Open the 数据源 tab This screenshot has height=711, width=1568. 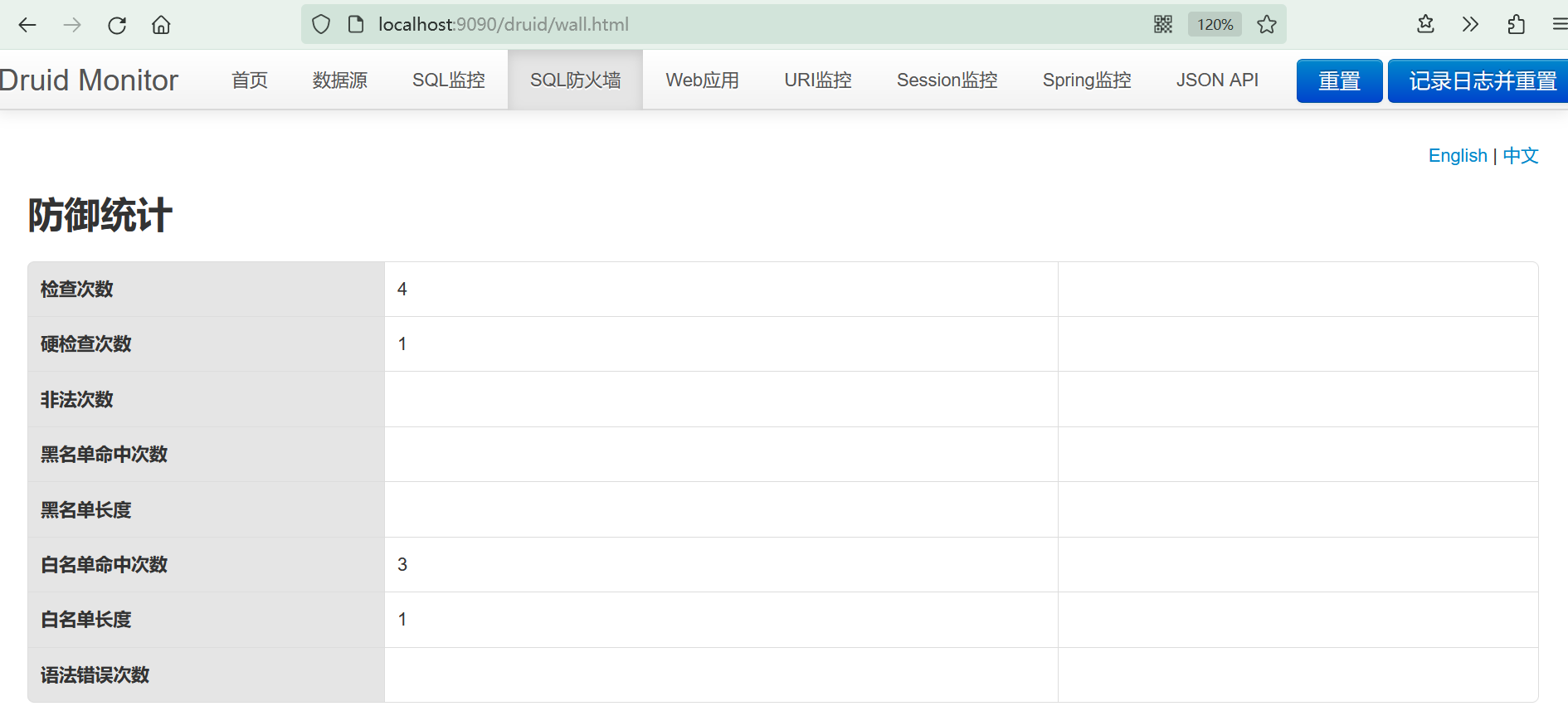coord(340,80)
